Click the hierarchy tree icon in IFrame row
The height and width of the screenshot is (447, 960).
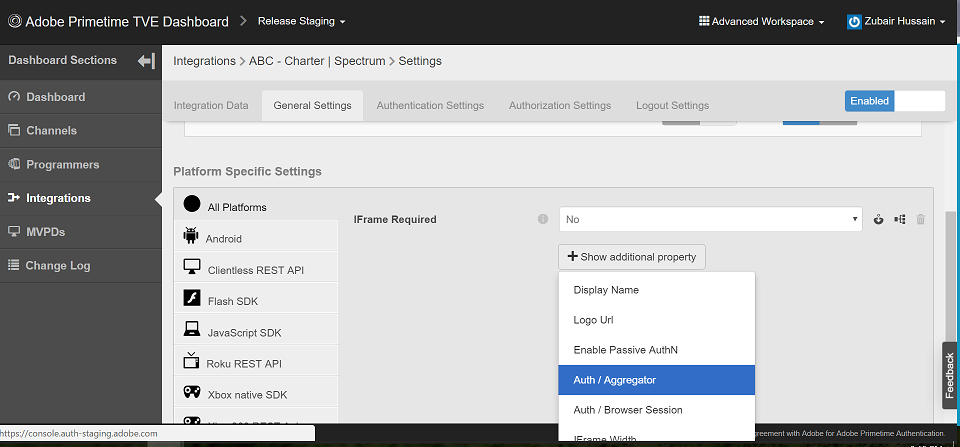tap(900, 219)
